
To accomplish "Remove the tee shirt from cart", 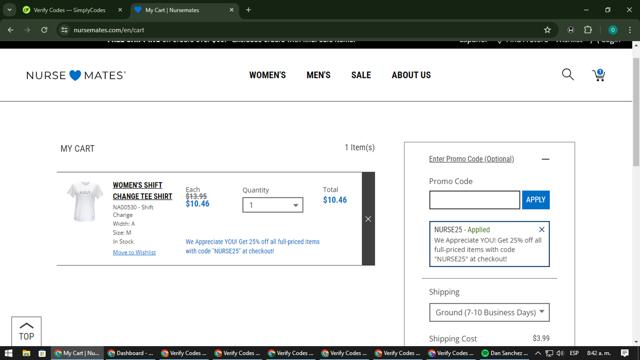I will pyautogui.click(x=368, y=219).
